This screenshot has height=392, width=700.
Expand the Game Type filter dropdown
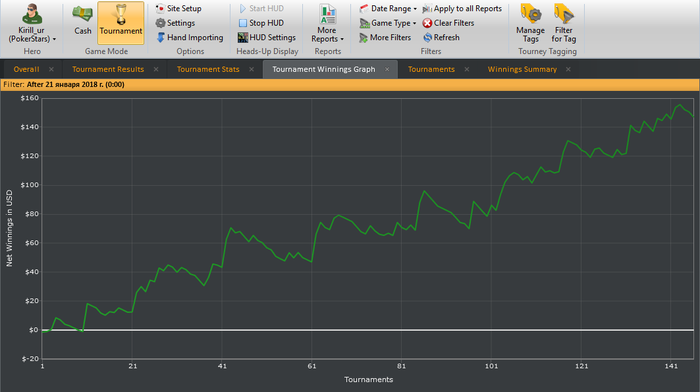(x=388, y=23)
